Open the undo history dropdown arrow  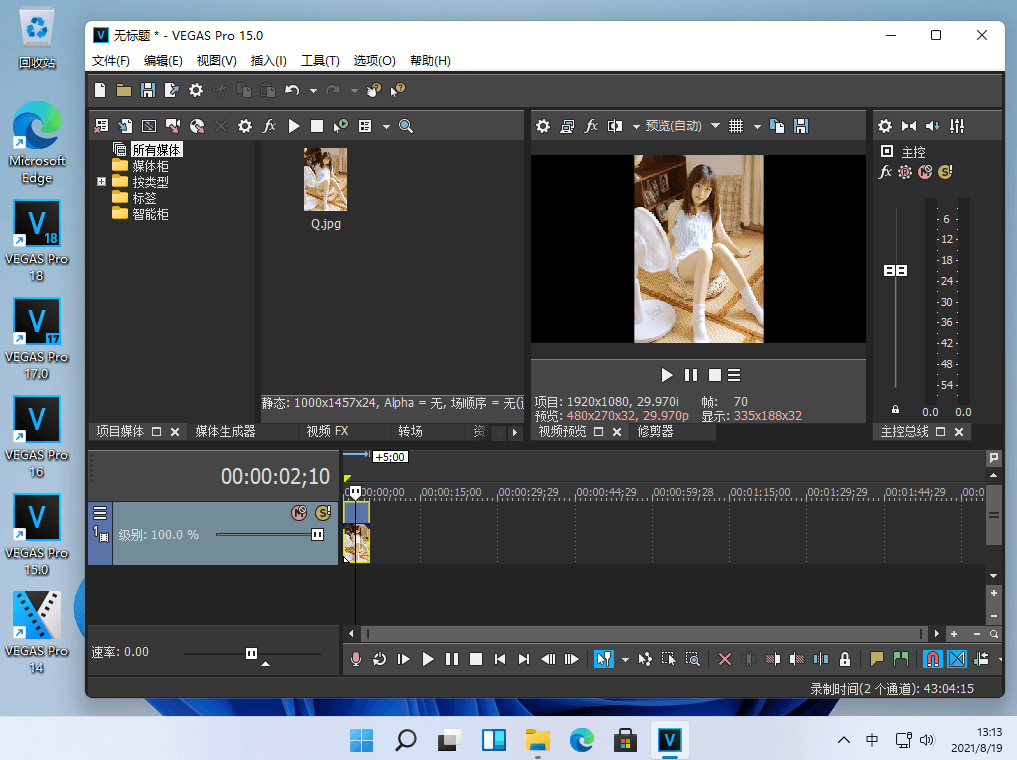pyautogui.click(x=313, y=91)
